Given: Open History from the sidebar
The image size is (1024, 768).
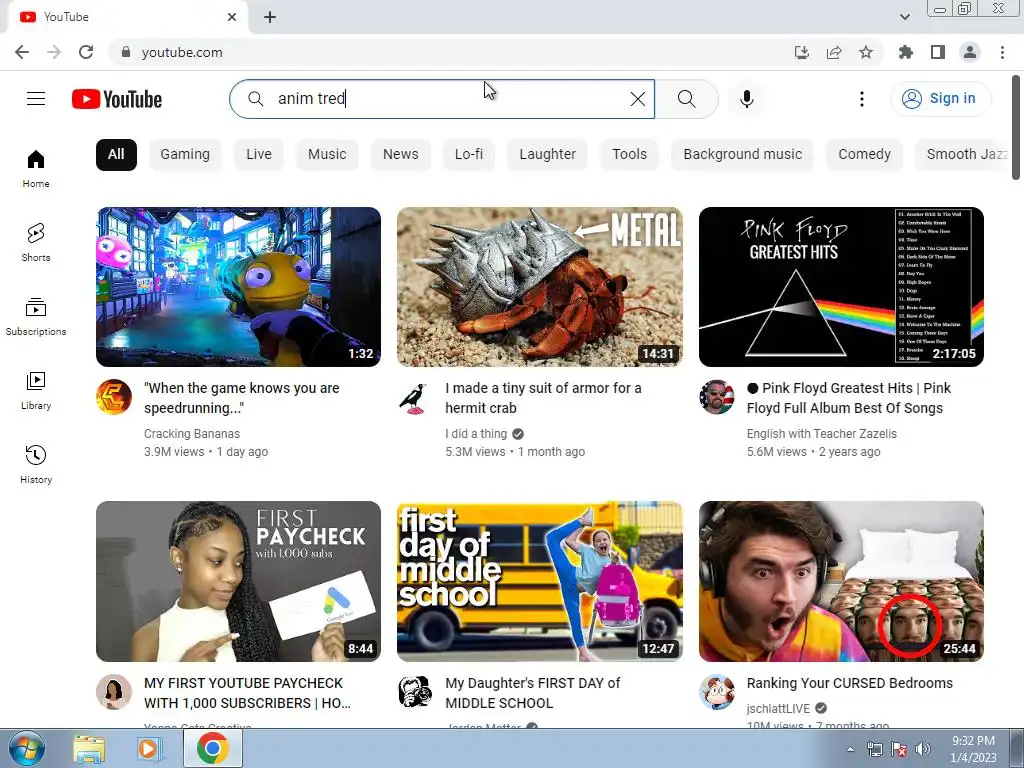Looking at the screenshot, I should click(x=36, y=464).
